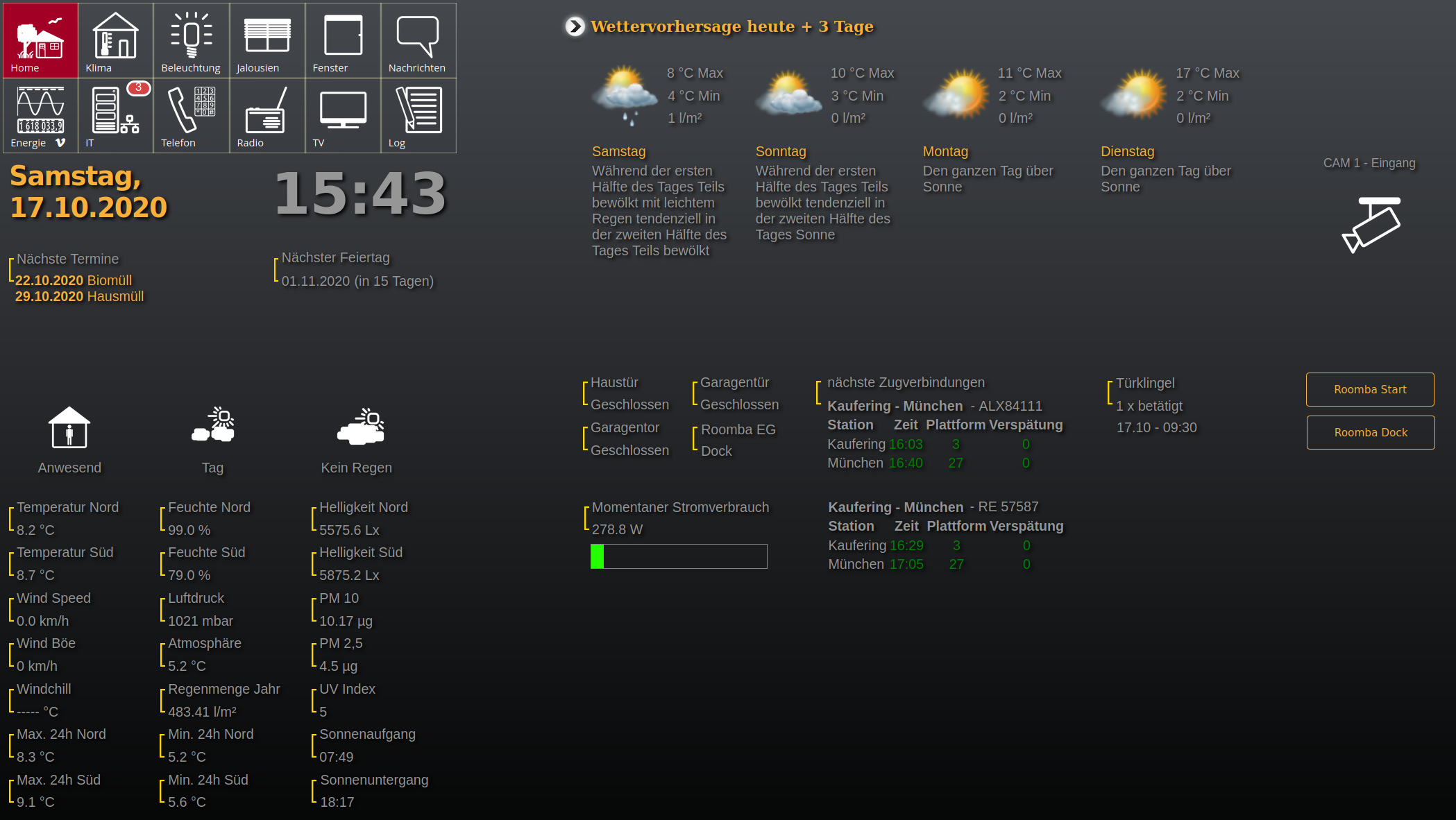Viewport: 1456px width, 820px height.
Task: Expand the Wettervorhersage arrow chevron
Action: (575, 26)
